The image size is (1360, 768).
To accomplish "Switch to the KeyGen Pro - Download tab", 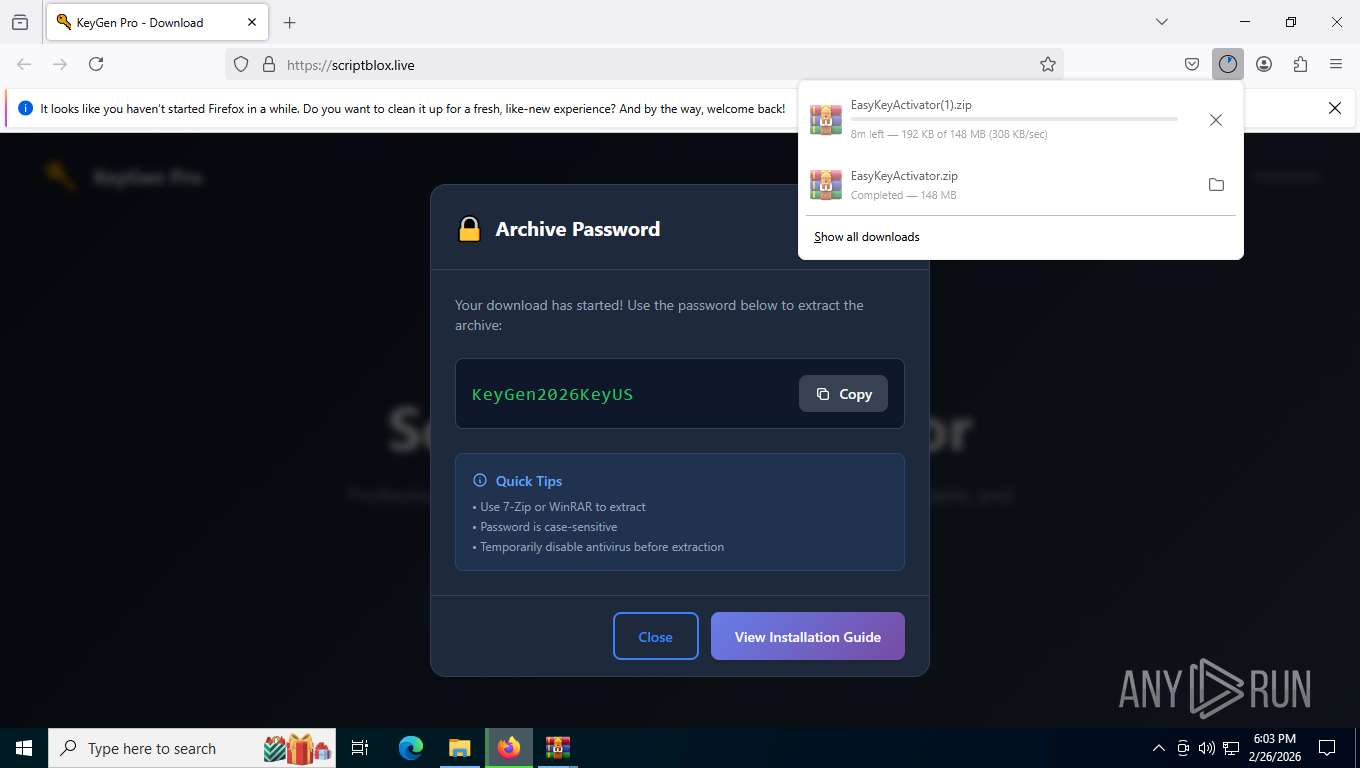I will (156, 22).
